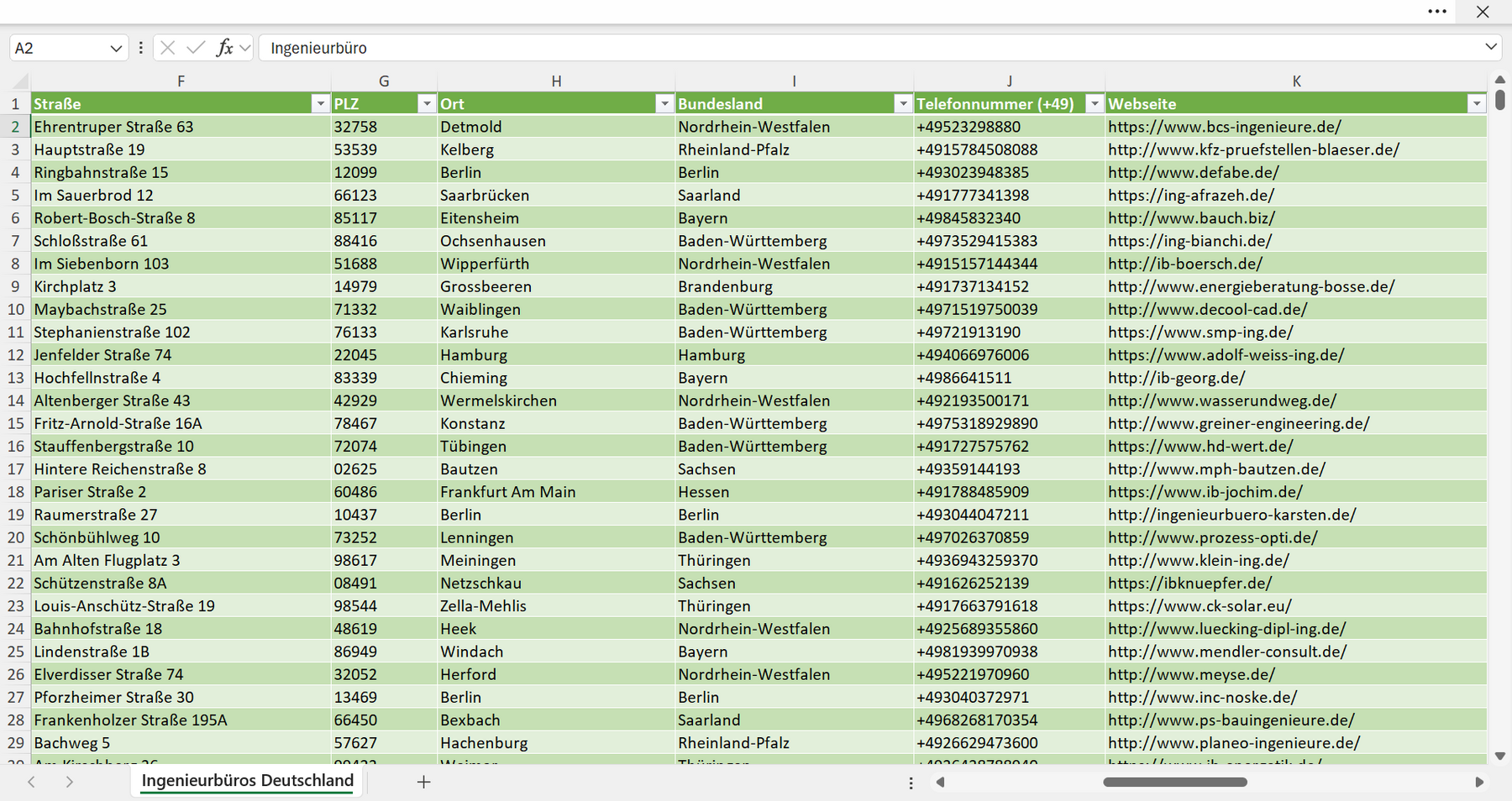
Task: Click the formula bar vertical dots handle
Action: (140, 48)
